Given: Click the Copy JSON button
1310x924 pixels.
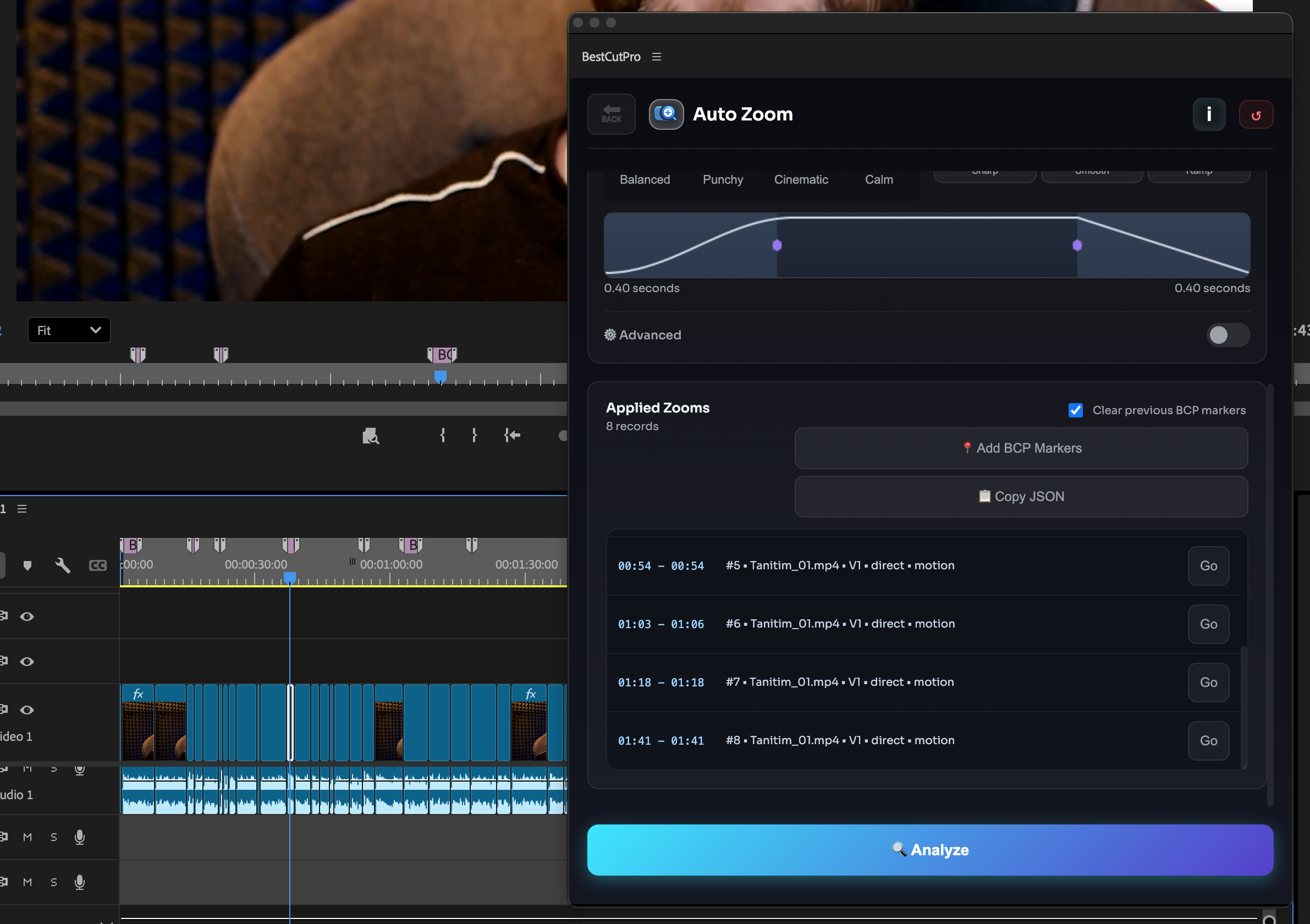Looking at the screenshot, I should (1021, 497).
